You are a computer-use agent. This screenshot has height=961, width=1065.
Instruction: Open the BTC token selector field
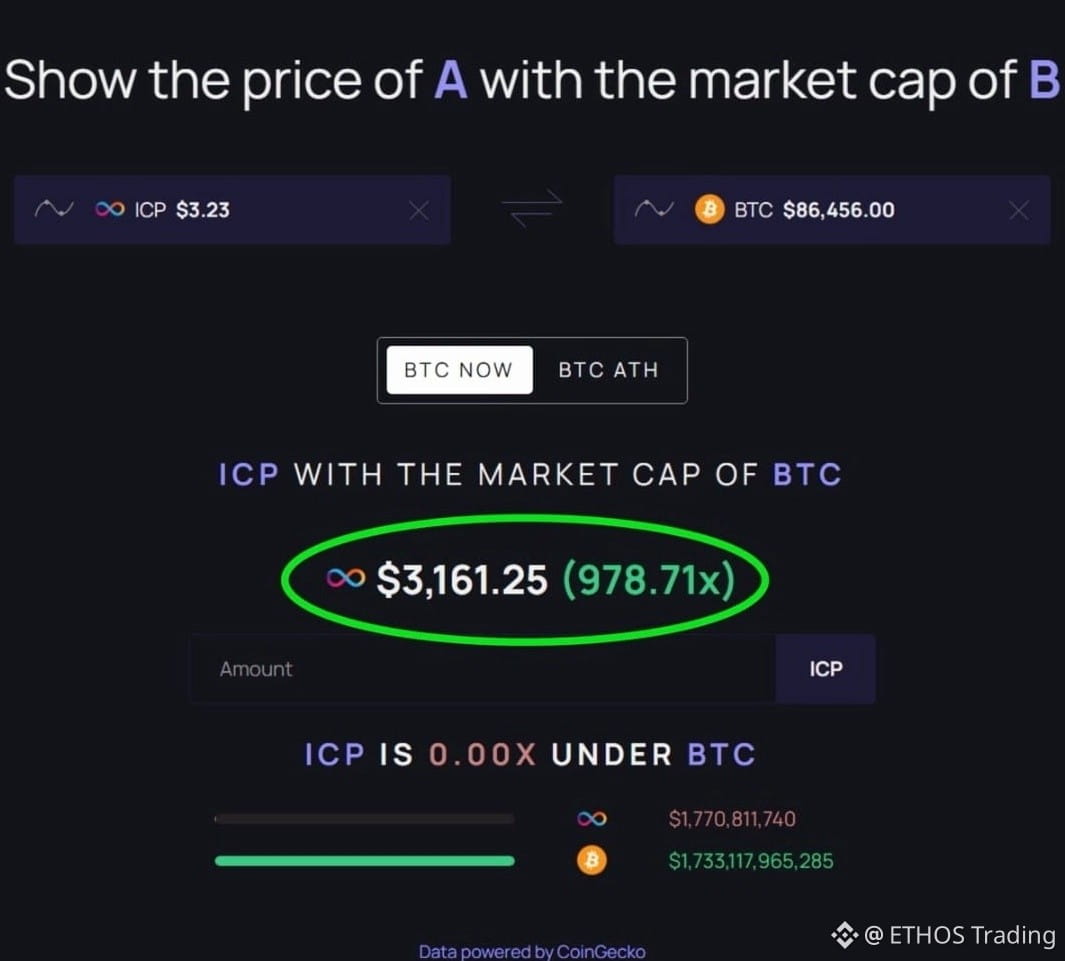click(x=830, y=209)
